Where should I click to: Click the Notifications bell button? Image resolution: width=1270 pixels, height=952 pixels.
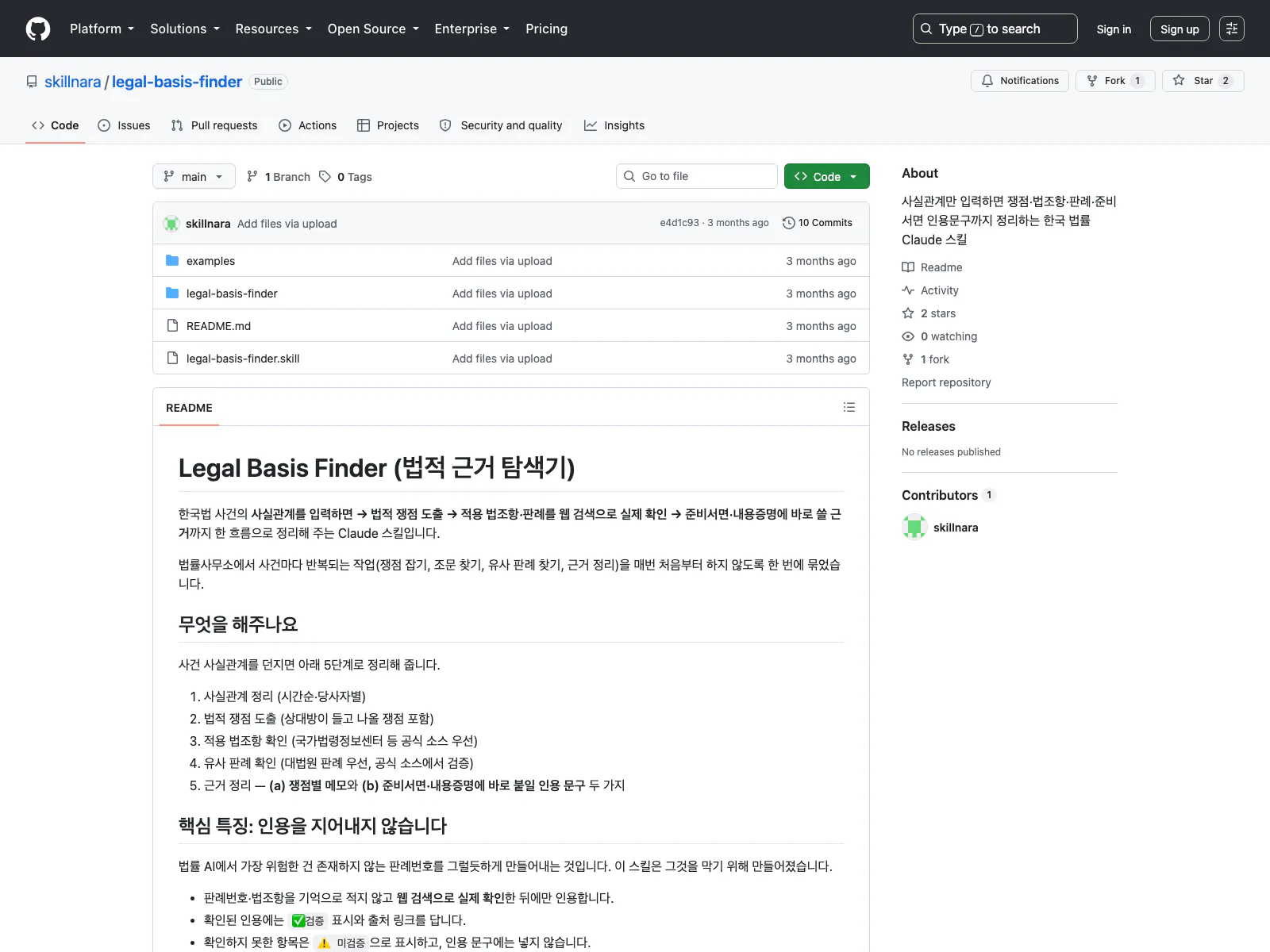coord(1020,81)
